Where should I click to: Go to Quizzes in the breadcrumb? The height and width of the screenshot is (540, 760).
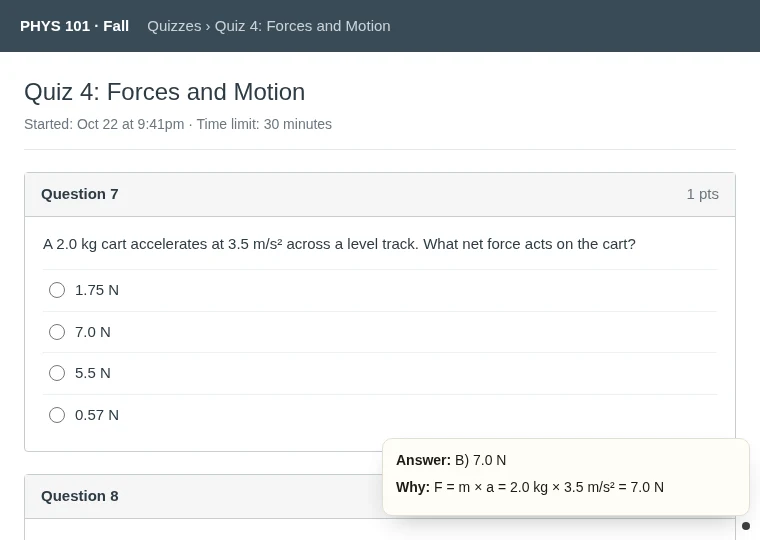[x=174, y=26]
